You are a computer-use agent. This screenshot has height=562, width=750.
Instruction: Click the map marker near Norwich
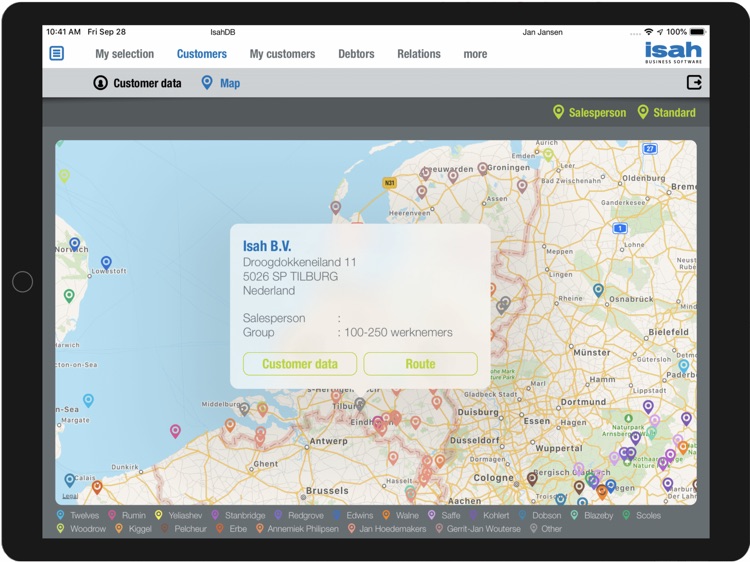tap(74, 244)
